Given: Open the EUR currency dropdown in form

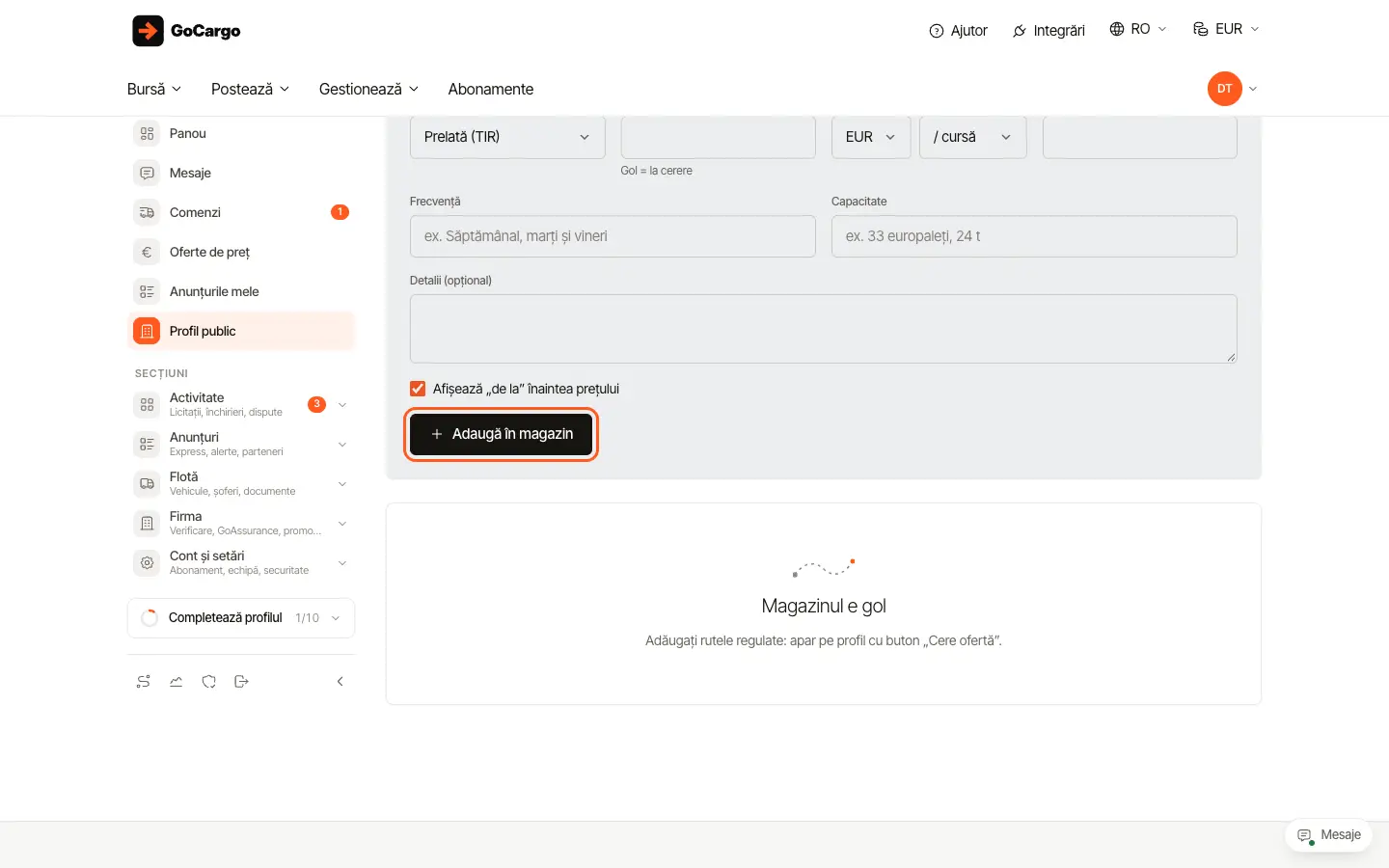Looking at the screenshot, I should click(871, 137).
